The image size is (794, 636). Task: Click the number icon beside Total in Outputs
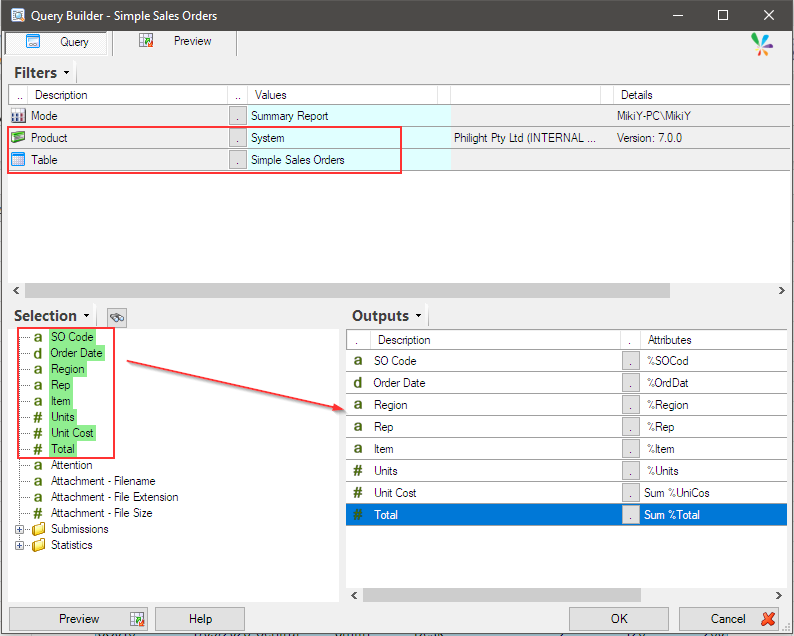[358, 514]
